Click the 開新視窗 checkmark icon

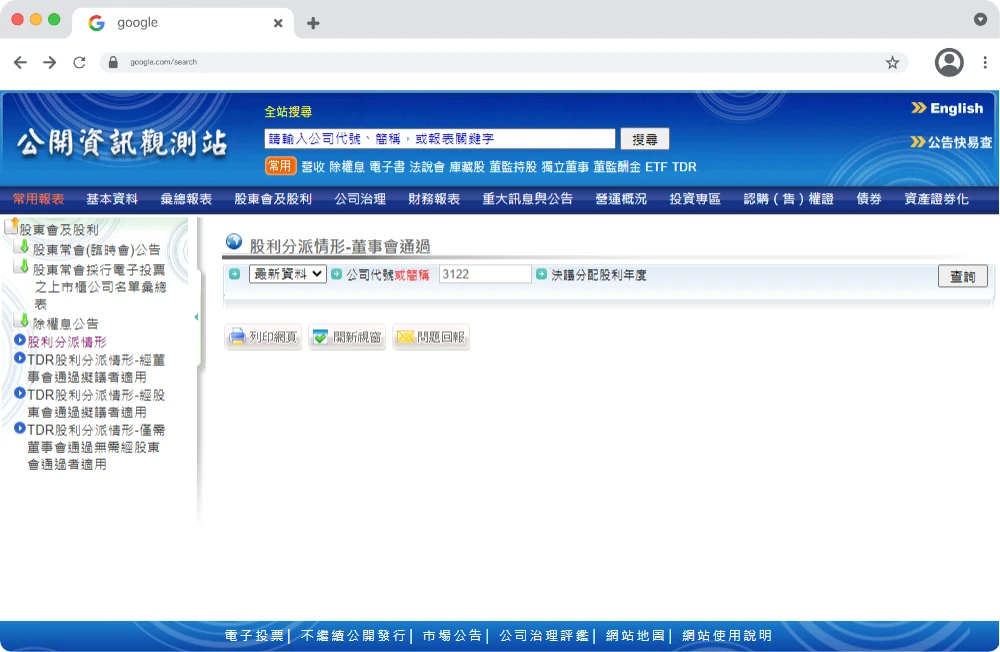coord(320,338)
